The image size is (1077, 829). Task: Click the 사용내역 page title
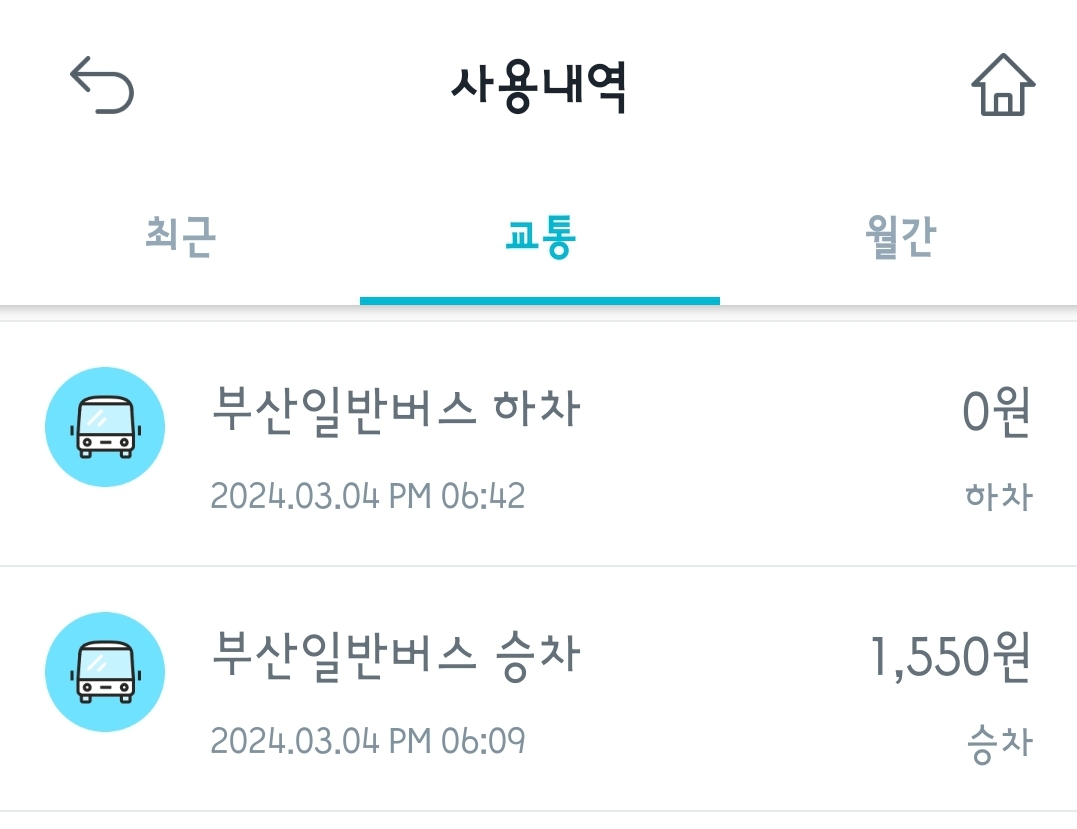[x=538, y=88]
